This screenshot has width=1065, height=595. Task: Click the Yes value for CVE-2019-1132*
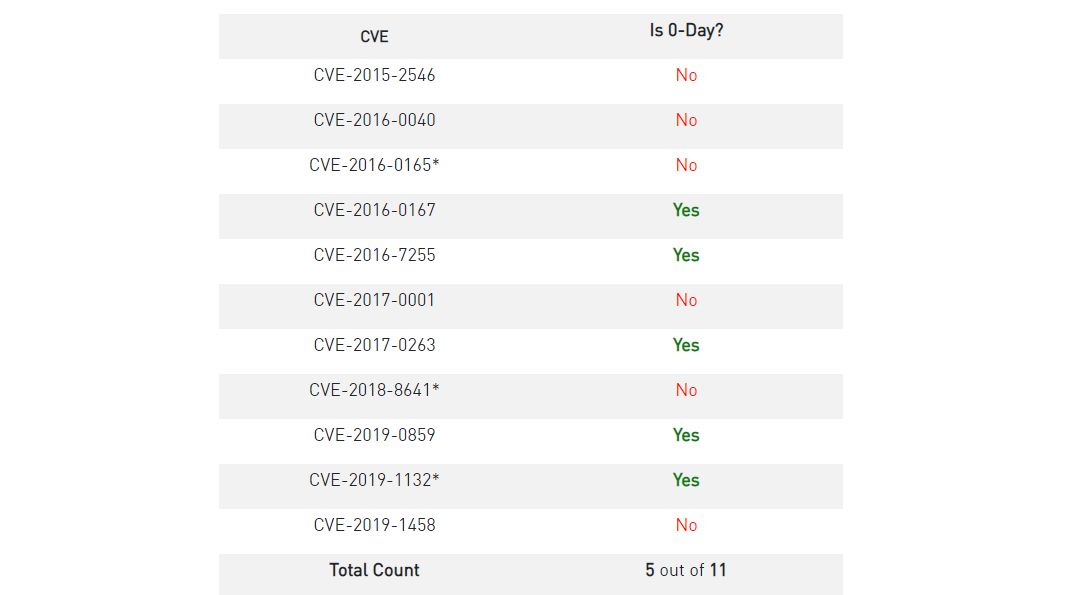point(686,480)
